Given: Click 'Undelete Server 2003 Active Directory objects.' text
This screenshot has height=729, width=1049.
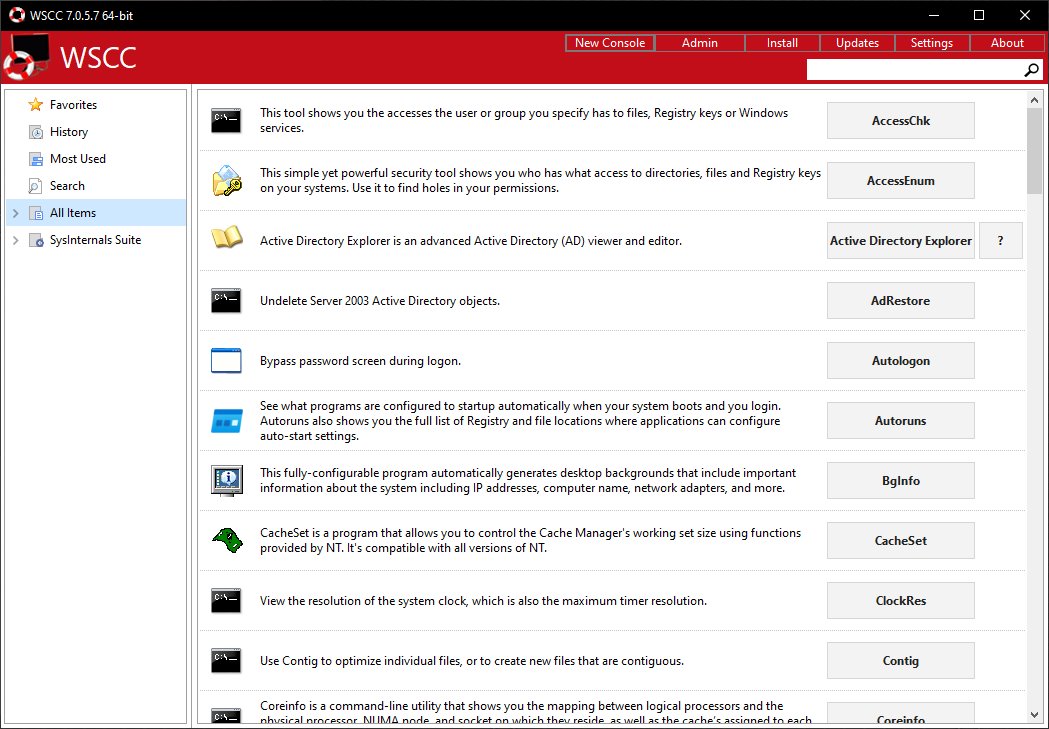Looking at the screenshot, I should click(x=380, y=301).
